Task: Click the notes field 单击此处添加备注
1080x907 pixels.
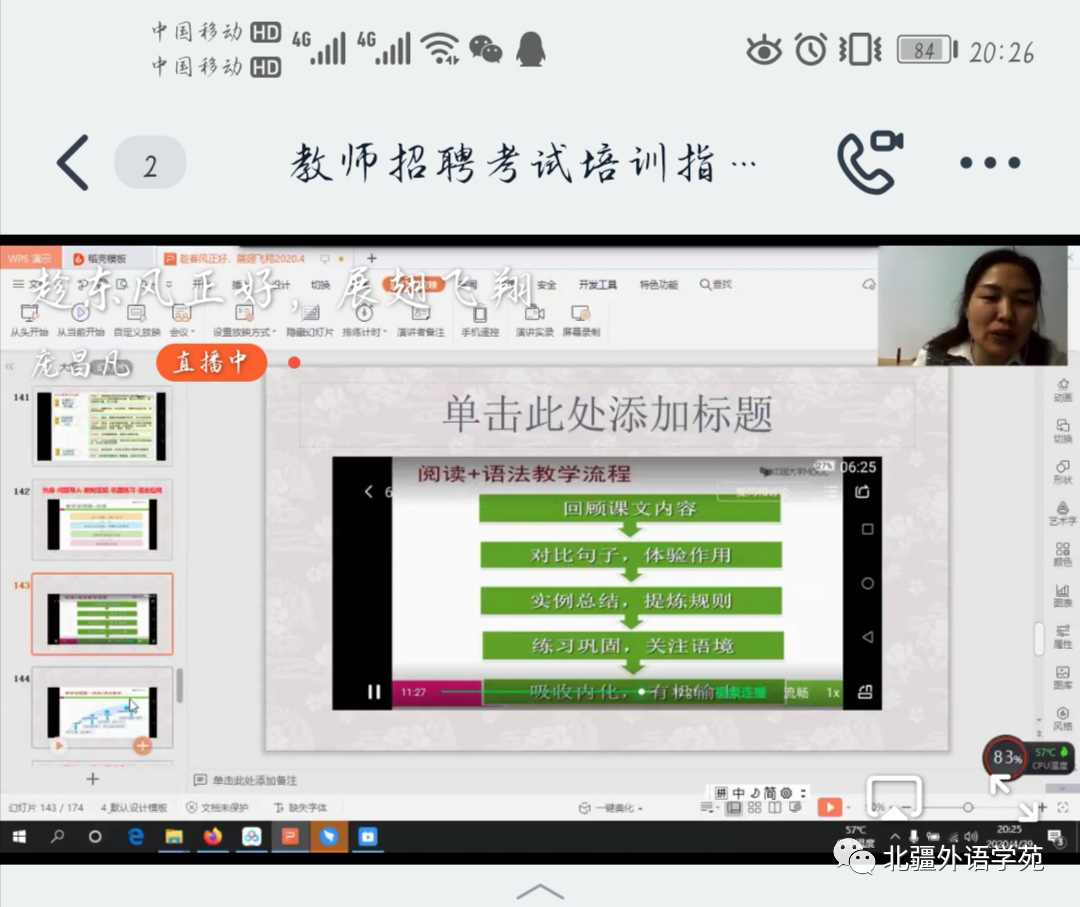Action: point(254,780)
